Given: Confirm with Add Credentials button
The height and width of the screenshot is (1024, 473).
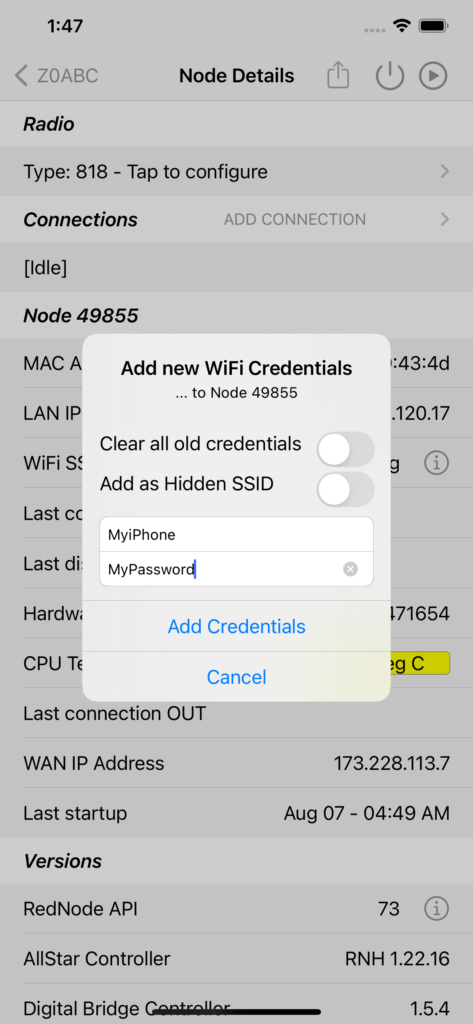Looking at the screenshot, I should (236, 626).
